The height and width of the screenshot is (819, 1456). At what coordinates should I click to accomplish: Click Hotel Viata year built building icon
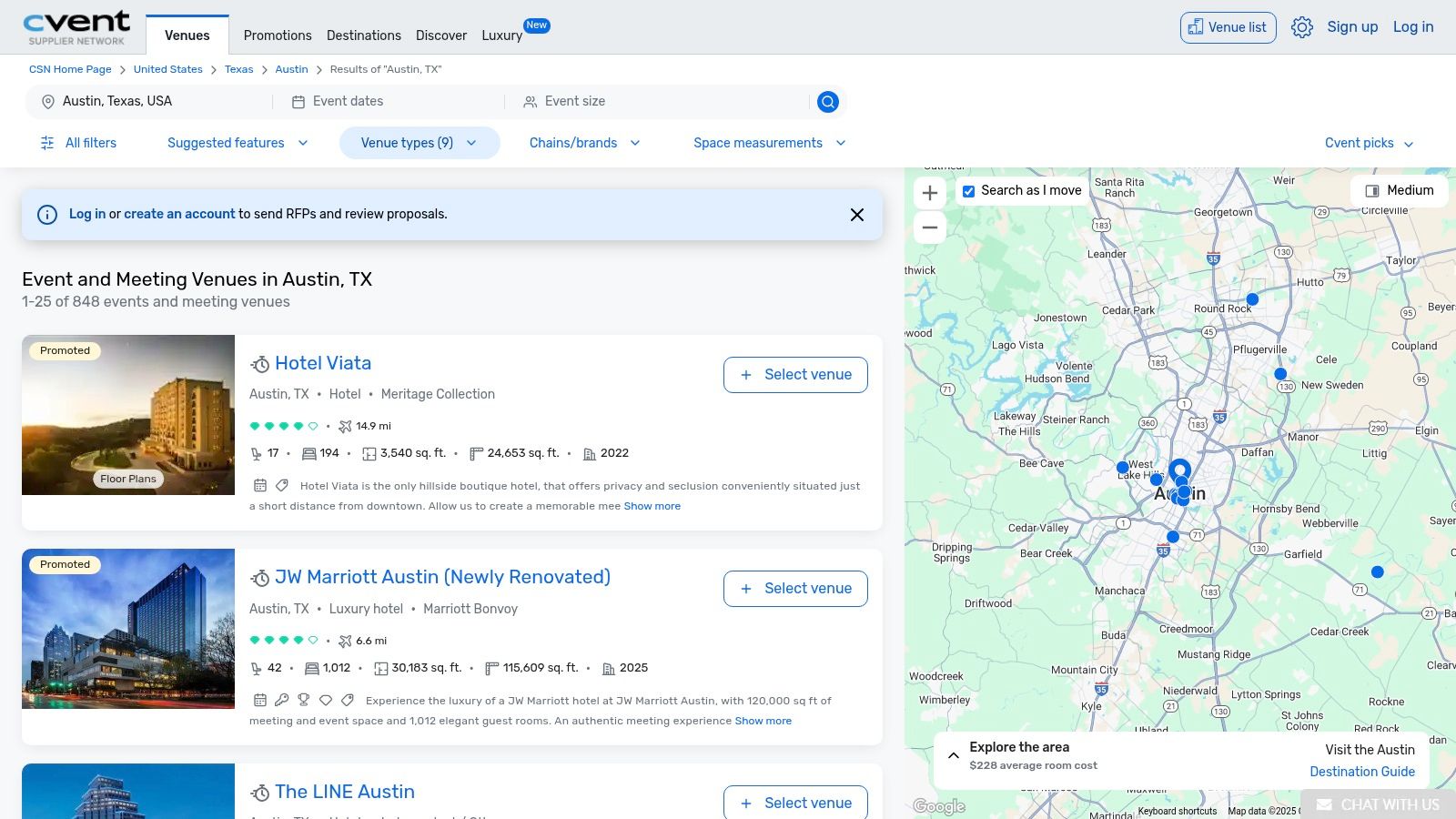tap(590, 453)
